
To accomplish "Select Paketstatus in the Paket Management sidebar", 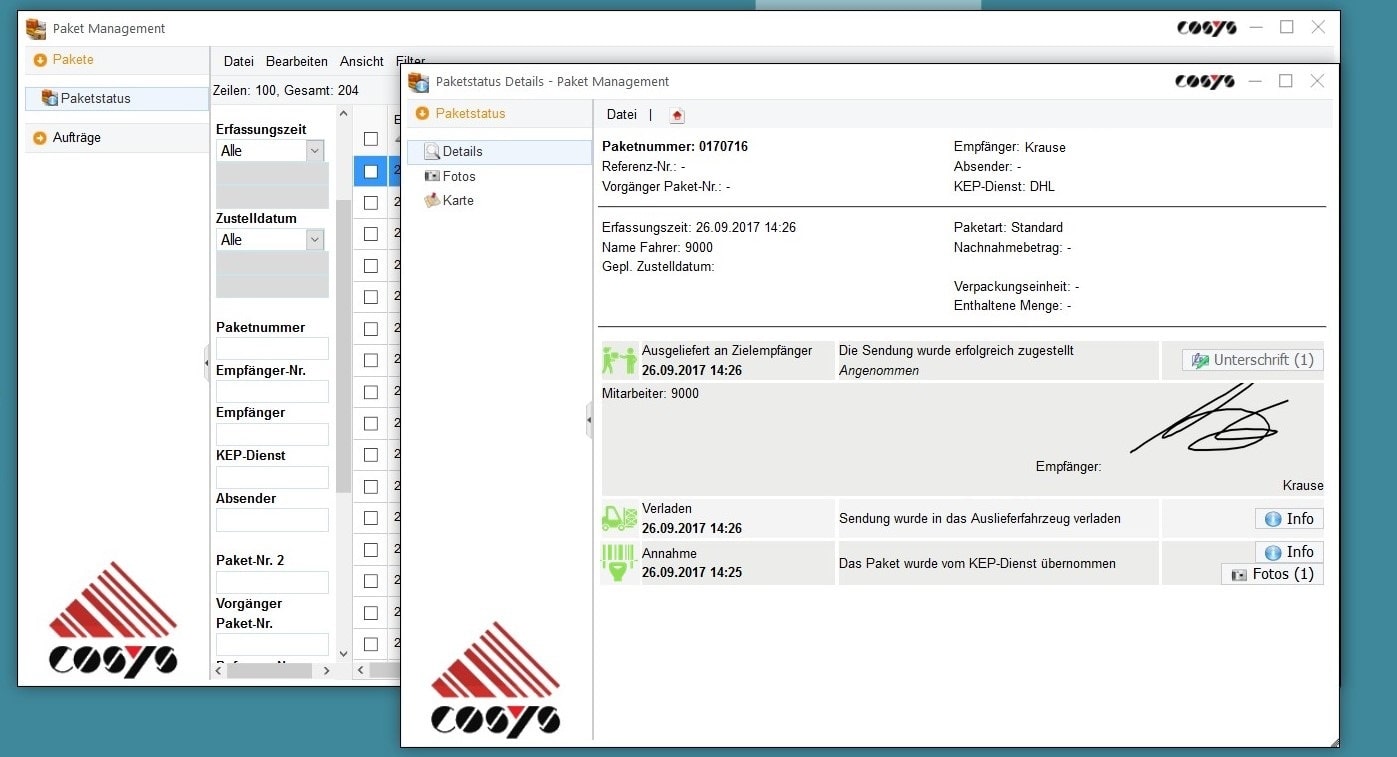I will (117, 99).
